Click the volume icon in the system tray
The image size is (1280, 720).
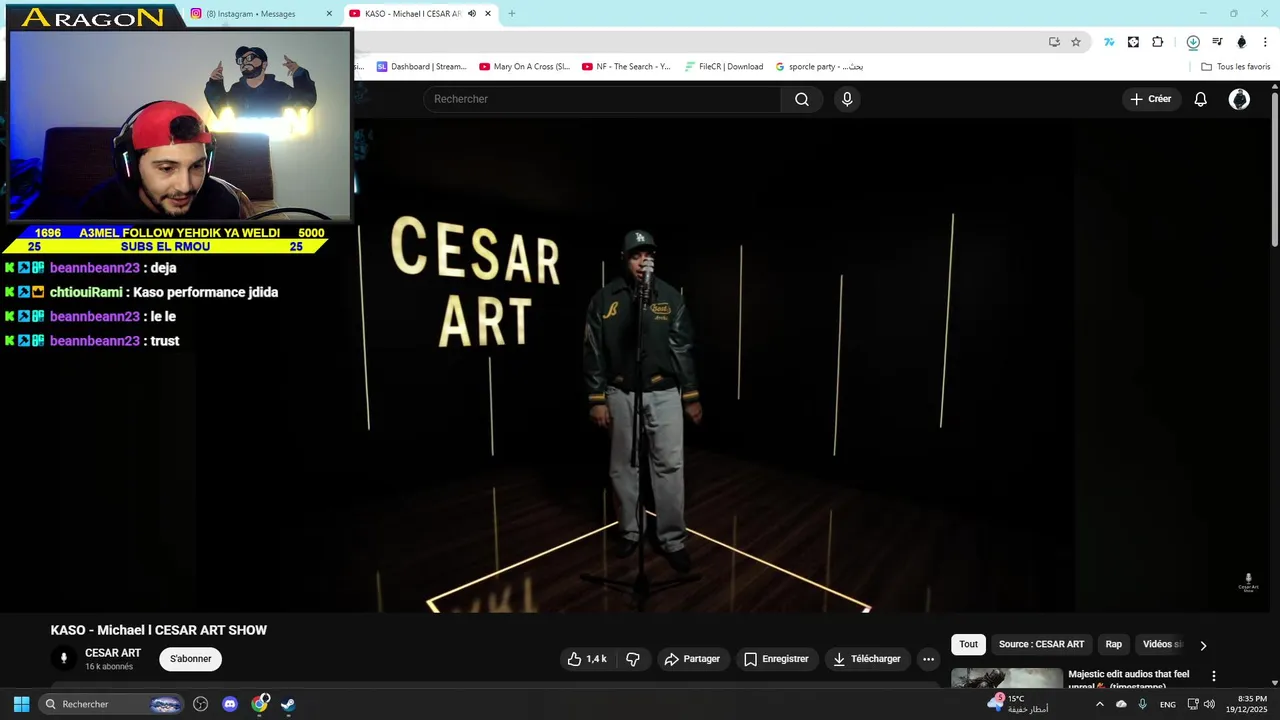1210,704
